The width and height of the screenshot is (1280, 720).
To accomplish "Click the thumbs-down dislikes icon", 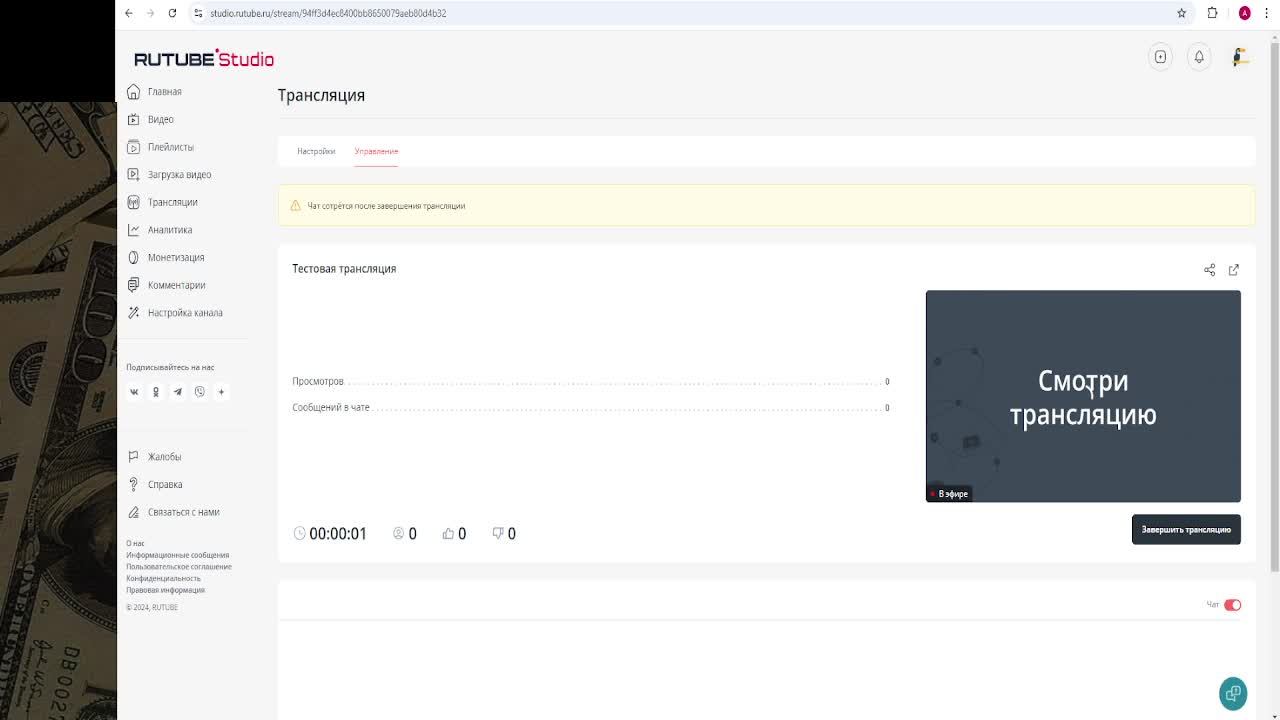I will tap(498, 533).
